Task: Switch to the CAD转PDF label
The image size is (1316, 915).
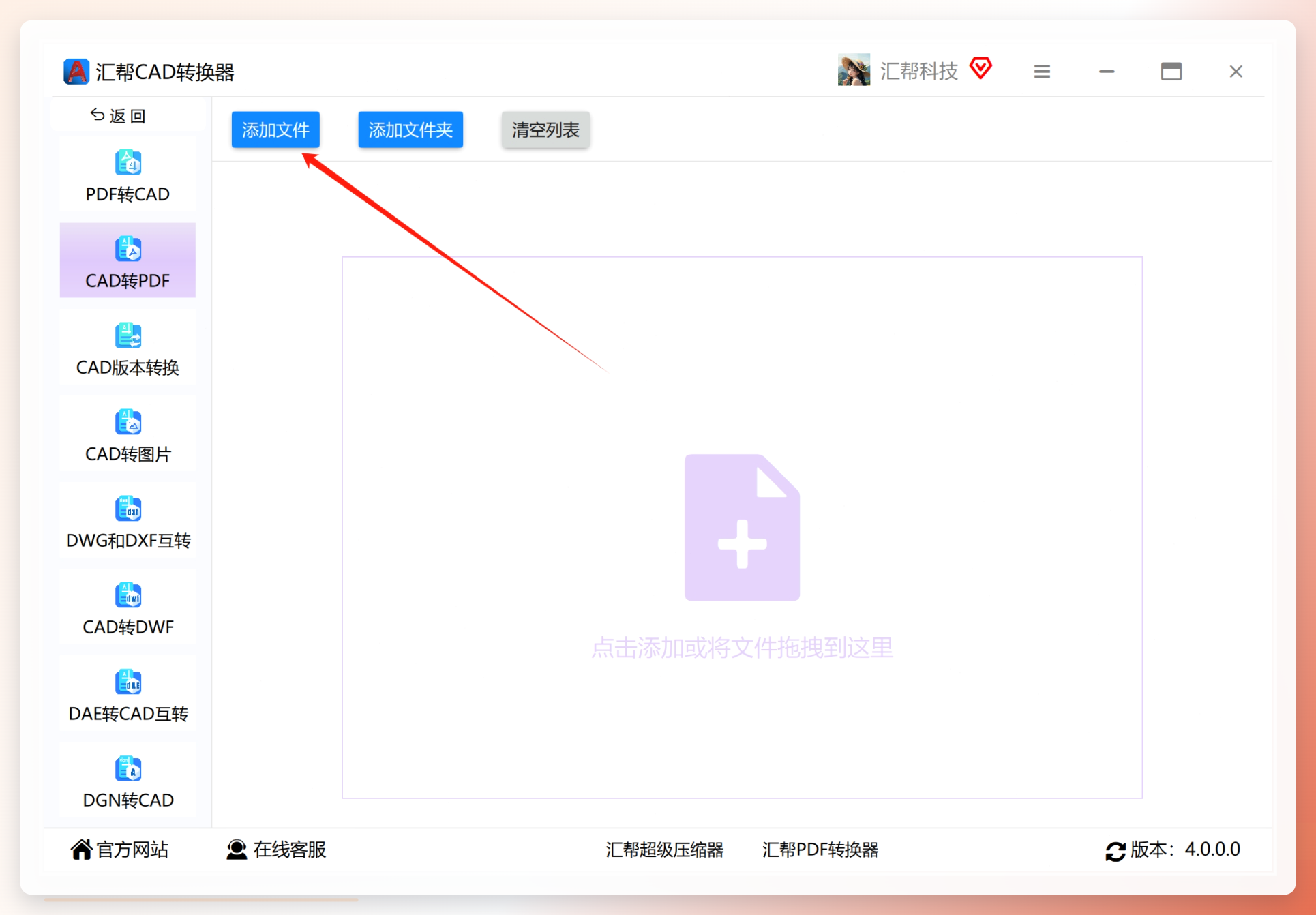Action: pyautogui.click(x=128, y=281)
